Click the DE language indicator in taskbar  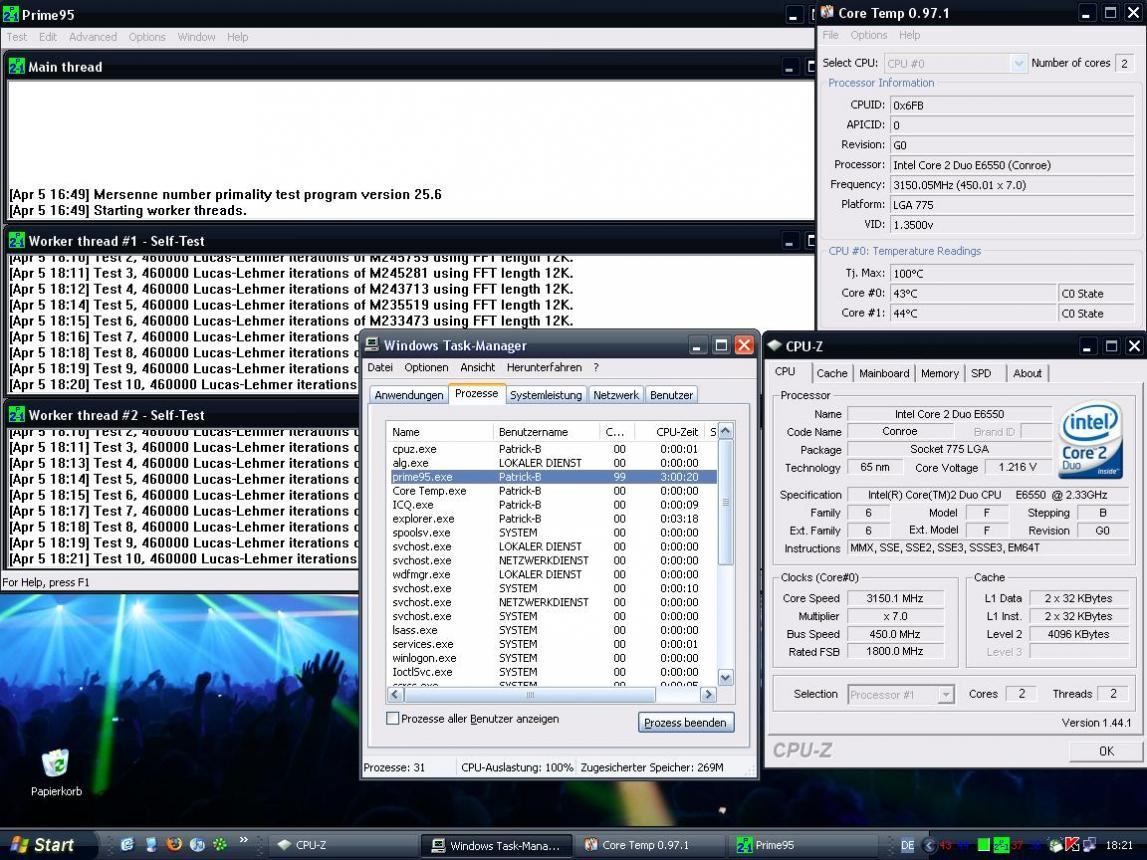click(x=907, y=845)
